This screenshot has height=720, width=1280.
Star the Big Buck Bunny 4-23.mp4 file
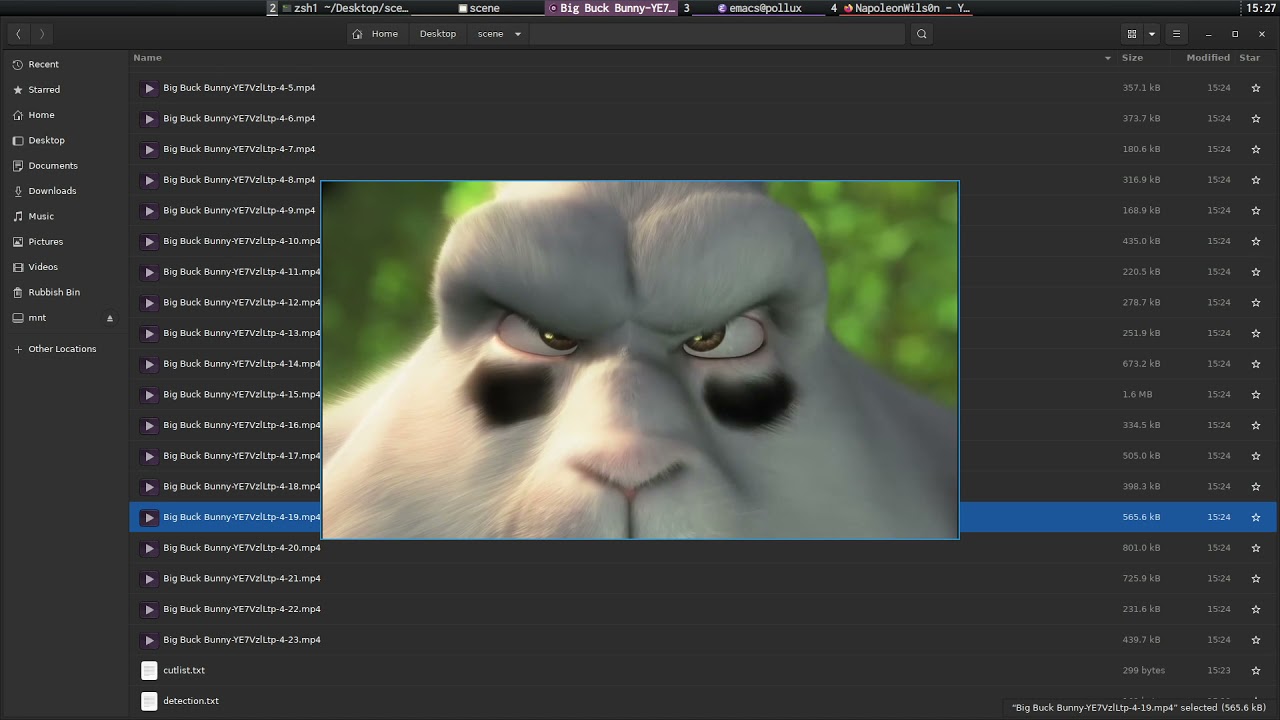click(x=1256, y=640)
